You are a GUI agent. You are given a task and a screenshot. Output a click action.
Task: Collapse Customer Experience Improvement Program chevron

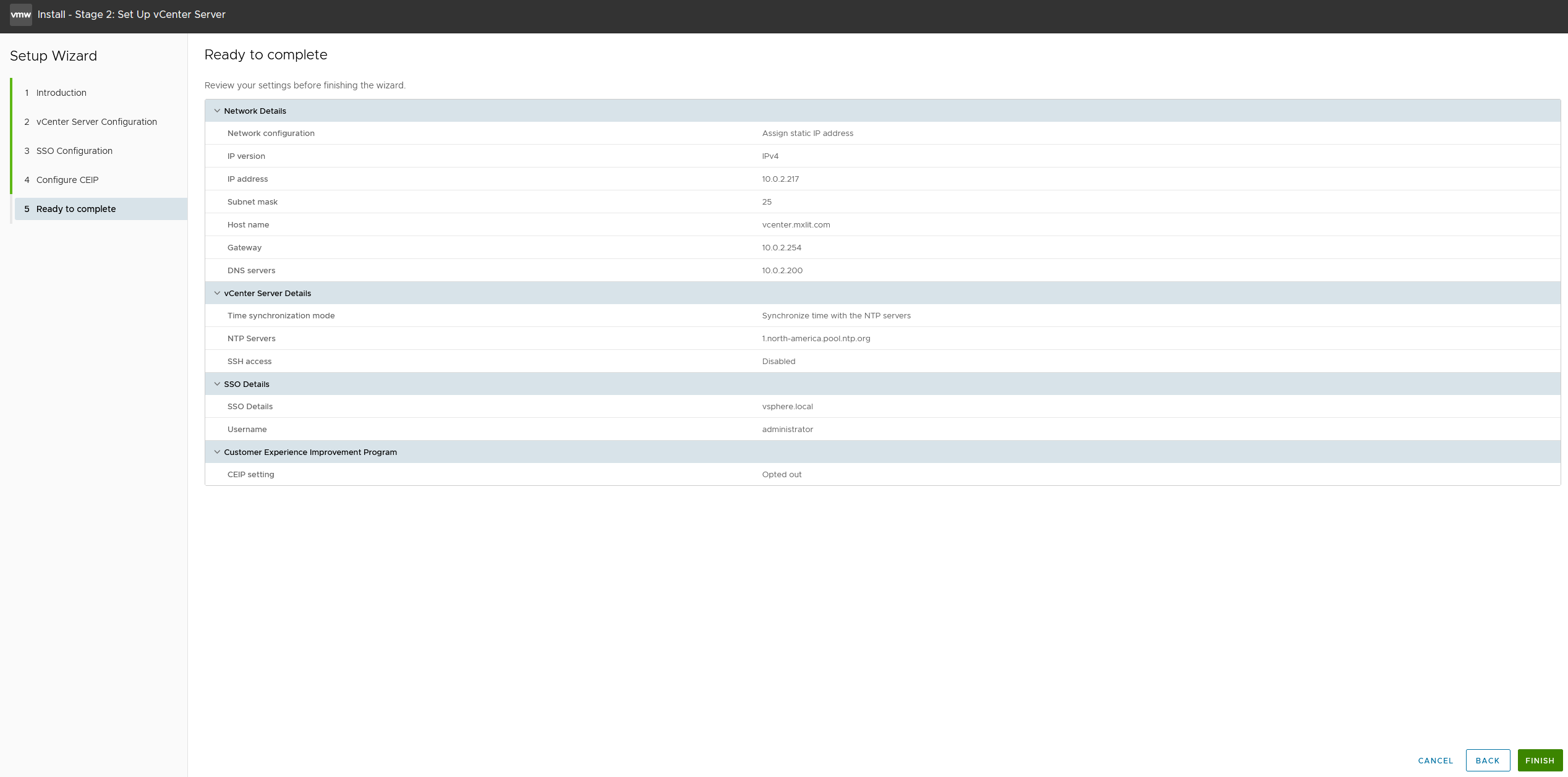[x=217, y=452]
